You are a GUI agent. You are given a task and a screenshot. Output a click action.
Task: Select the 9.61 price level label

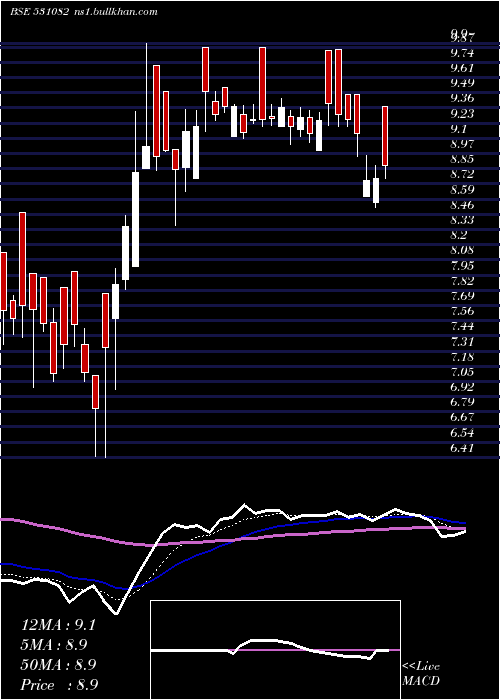[x=462, y=68]
